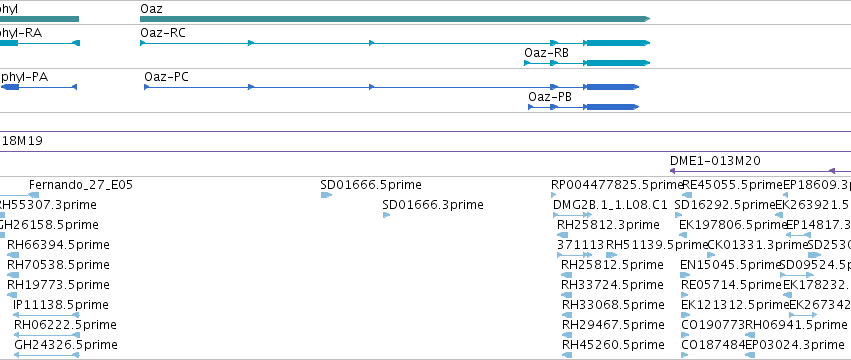851x360 pixels.
Task: Click the 371113 feature label
Action: (x=580, y=245)
